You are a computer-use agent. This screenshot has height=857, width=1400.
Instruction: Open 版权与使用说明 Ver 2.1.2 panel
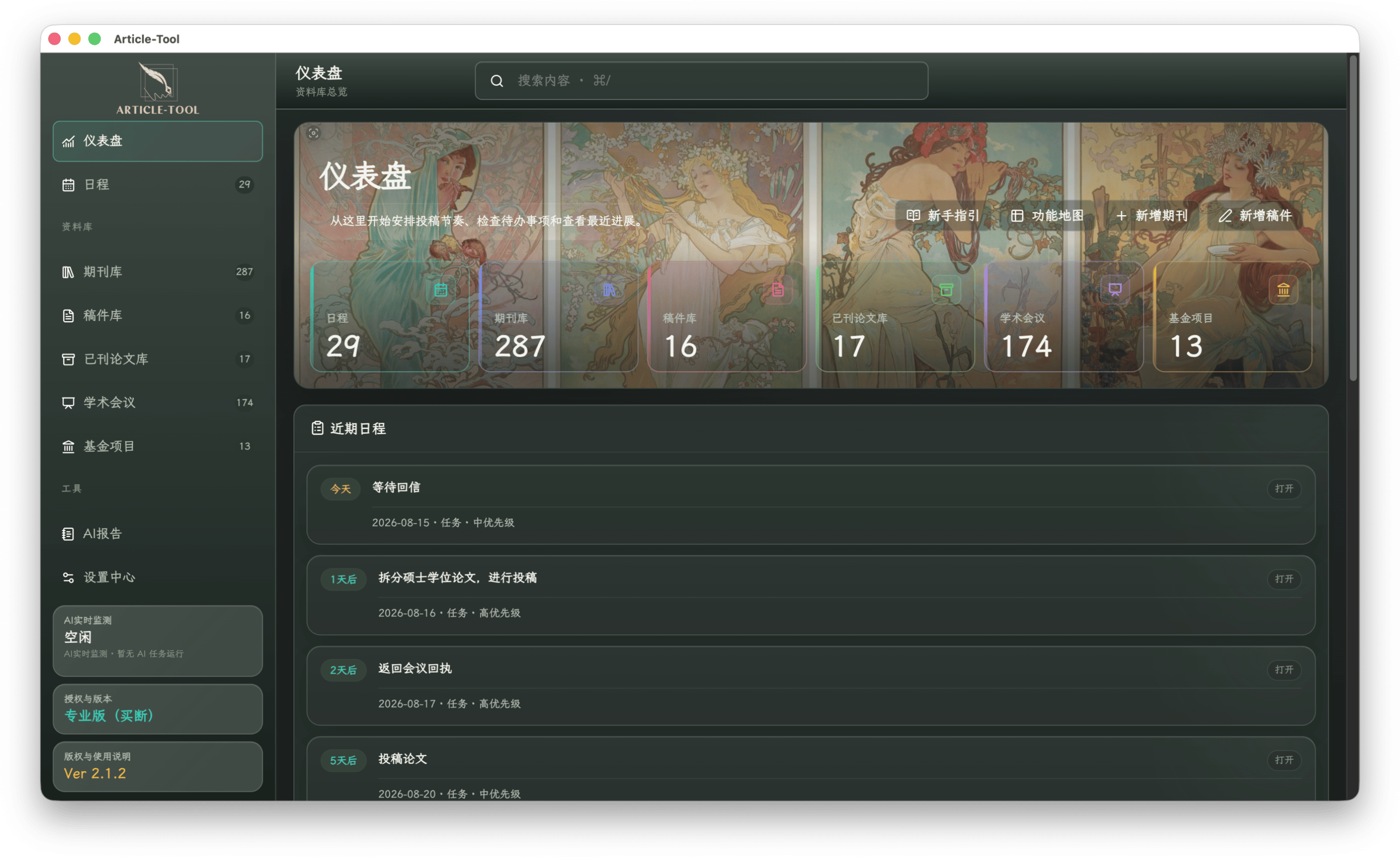click(x=158, y=767)
